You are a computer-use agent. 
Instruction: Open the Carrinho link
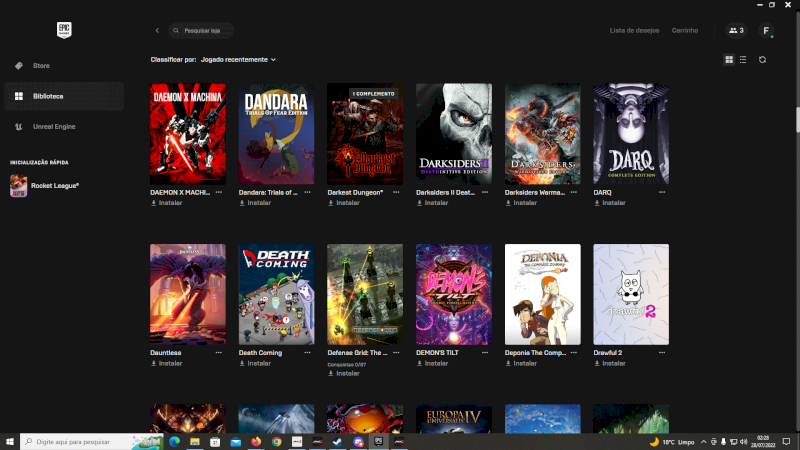pyautogui.click(x=685, y=31)
